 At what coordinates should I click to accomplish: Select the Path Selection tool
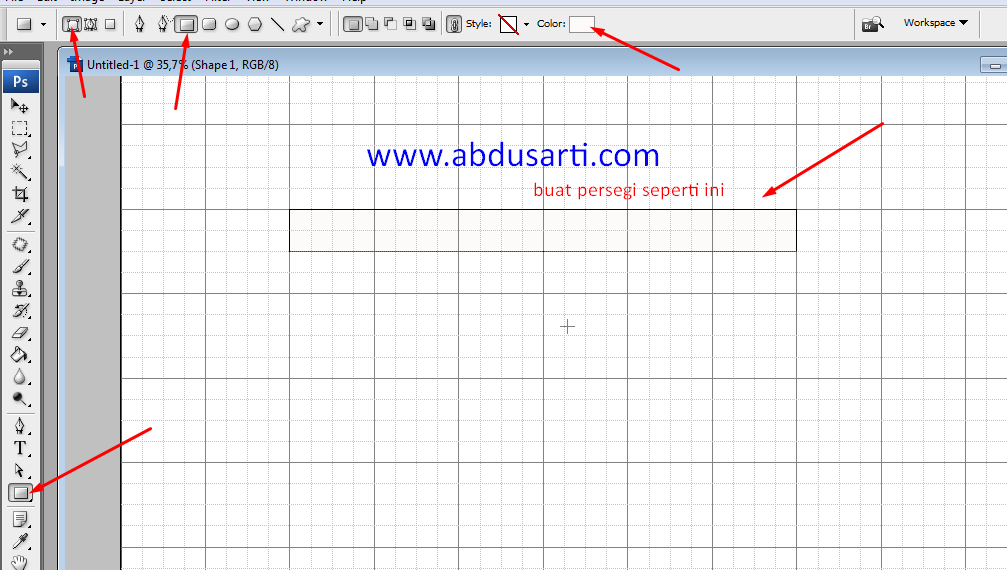[20, 471]
